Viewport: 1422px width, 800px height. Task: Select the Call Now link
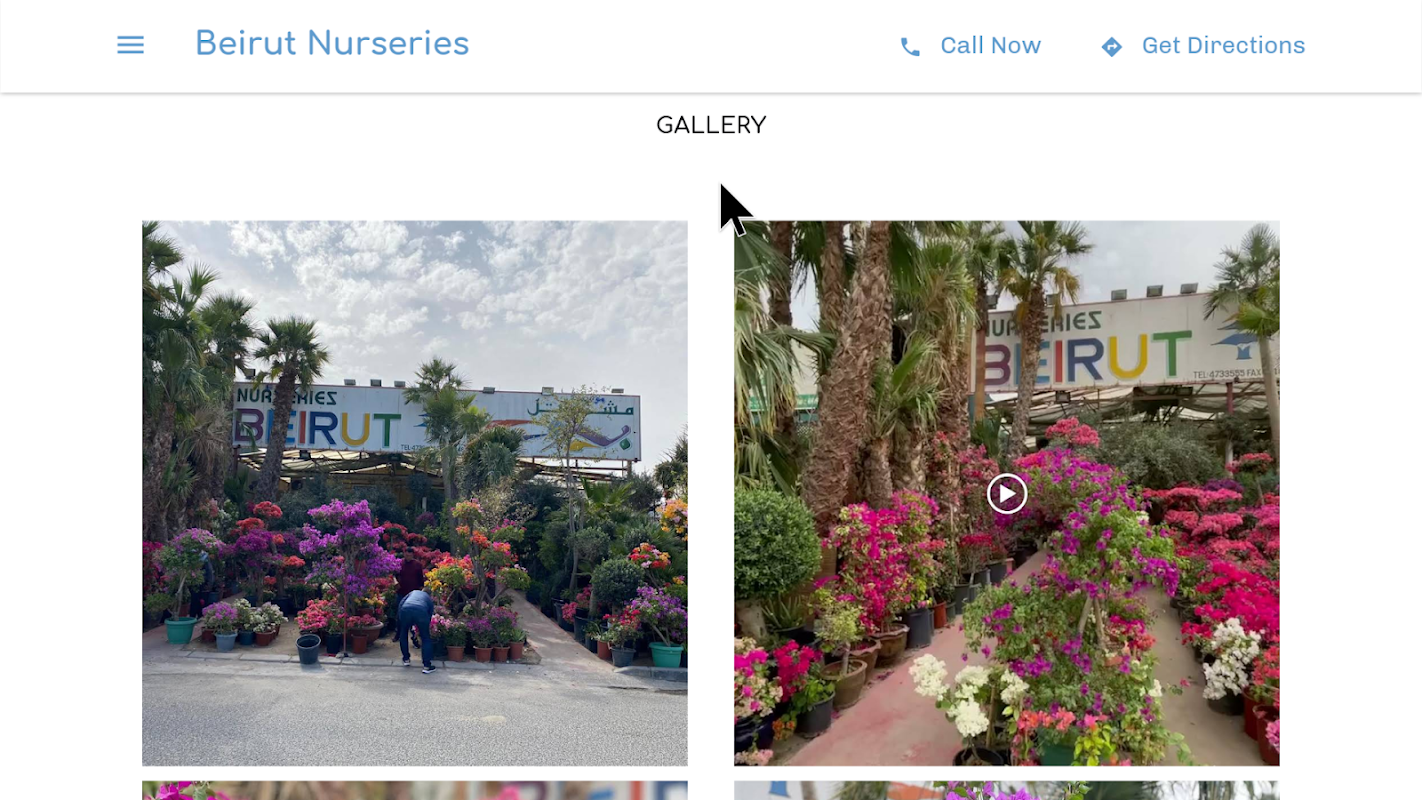tap(970, 46)
